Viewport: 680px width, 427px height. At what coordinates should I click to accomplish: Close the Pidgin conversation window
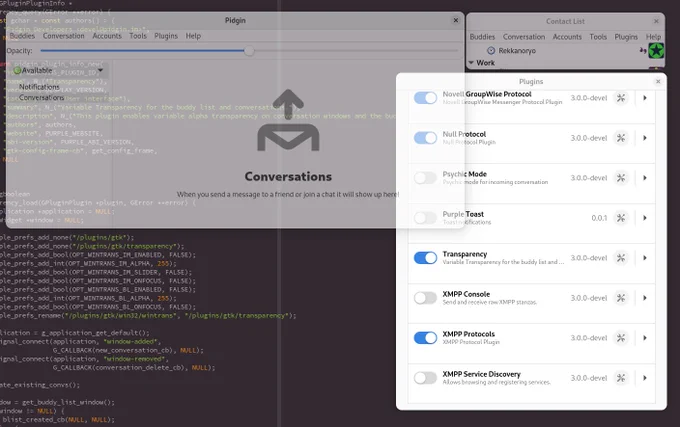pos(456,20)
